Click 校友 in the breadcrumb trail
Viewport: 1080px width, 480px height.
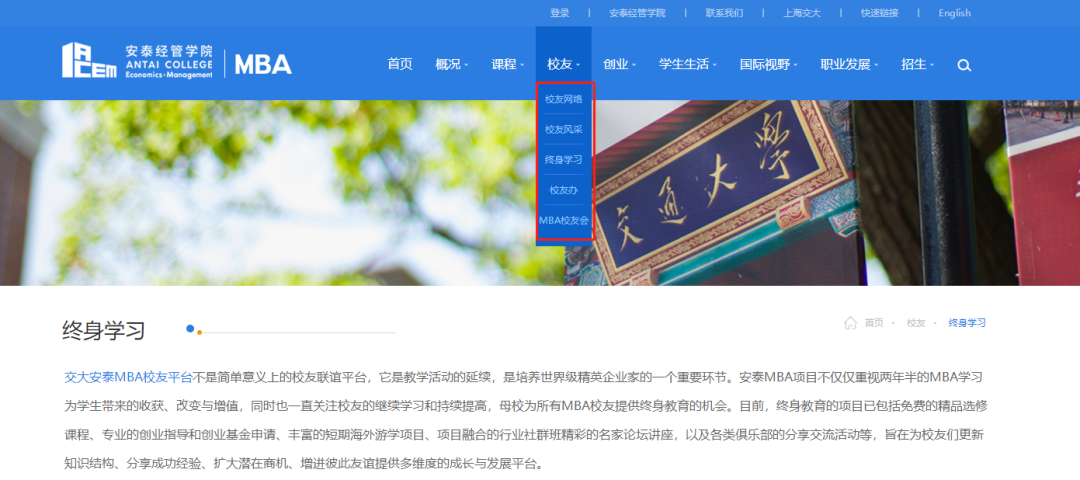tap(916, 323)
